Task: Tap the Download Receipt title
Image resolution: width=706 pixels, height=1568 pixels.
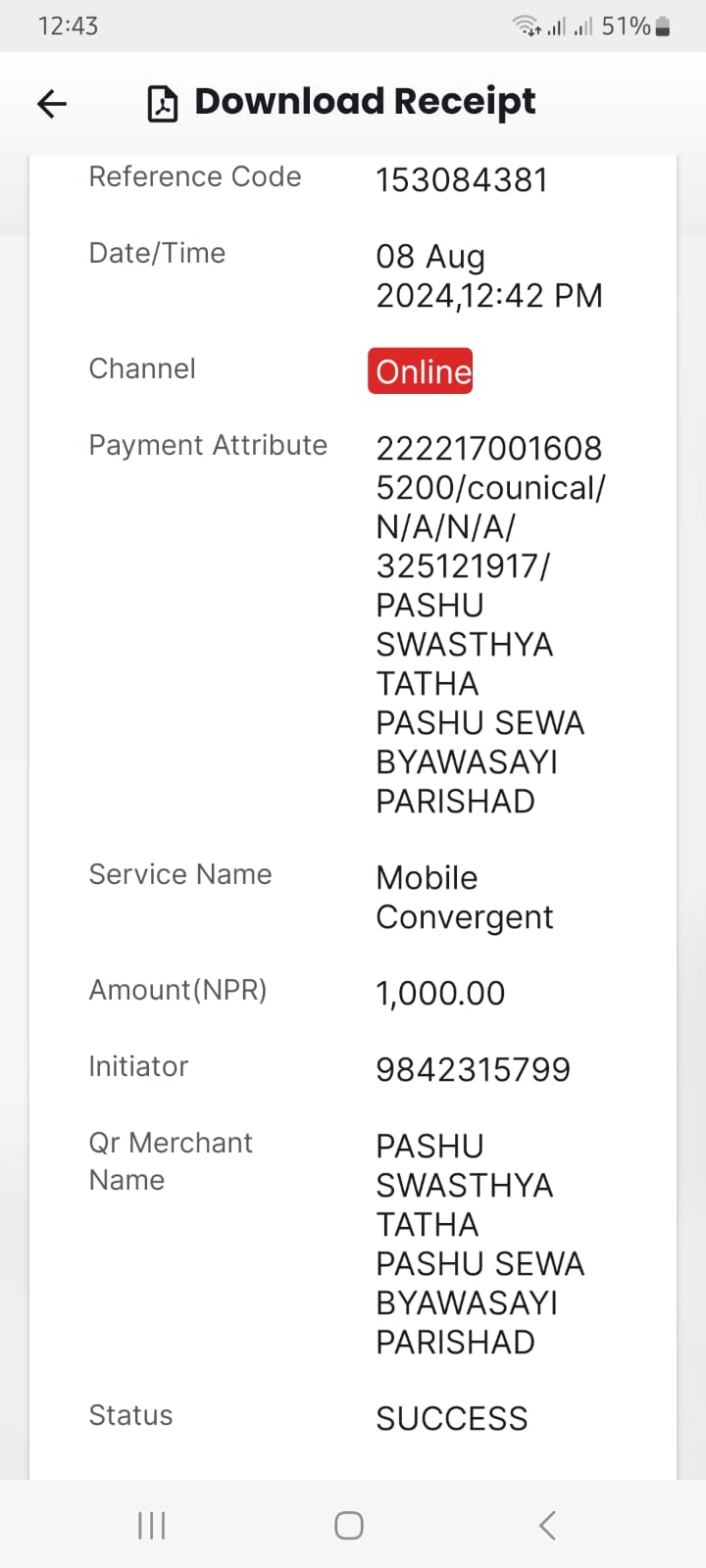Action: click(365, 102)
